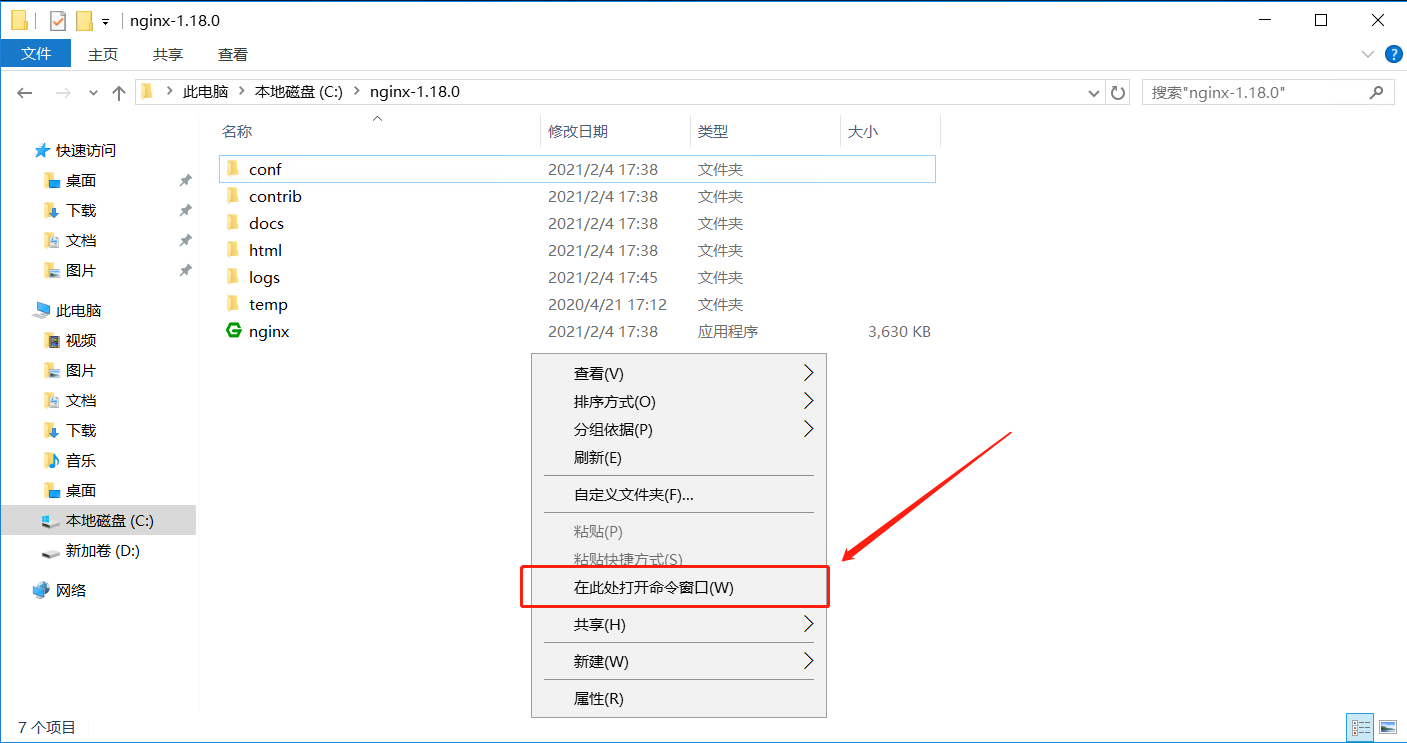Viewport: 1407px width, 743px height.
Task: Click the 2020/4/21 17:12 date cell
Action: pos(607,304)
